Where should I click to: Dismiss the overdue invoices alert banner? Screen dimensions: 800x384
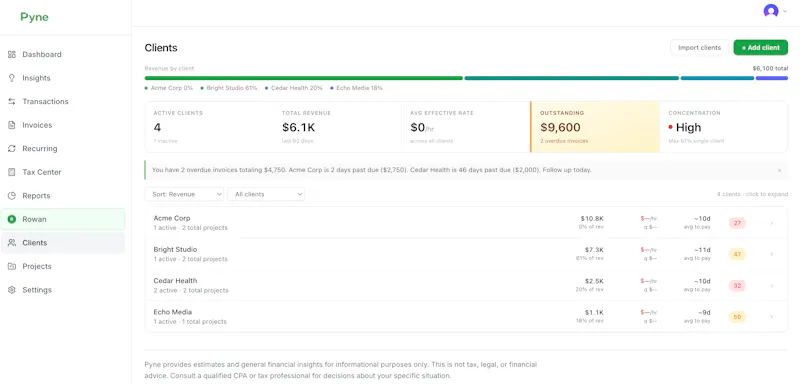[x=779, y=170]
